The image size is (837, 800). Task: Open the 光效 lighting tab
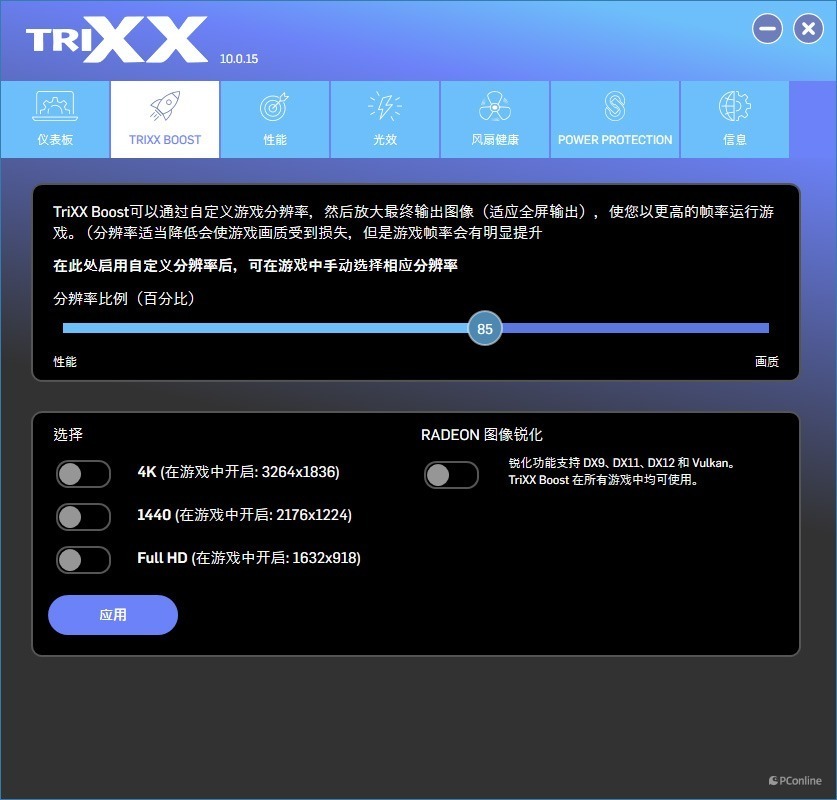tap(385, 120)
